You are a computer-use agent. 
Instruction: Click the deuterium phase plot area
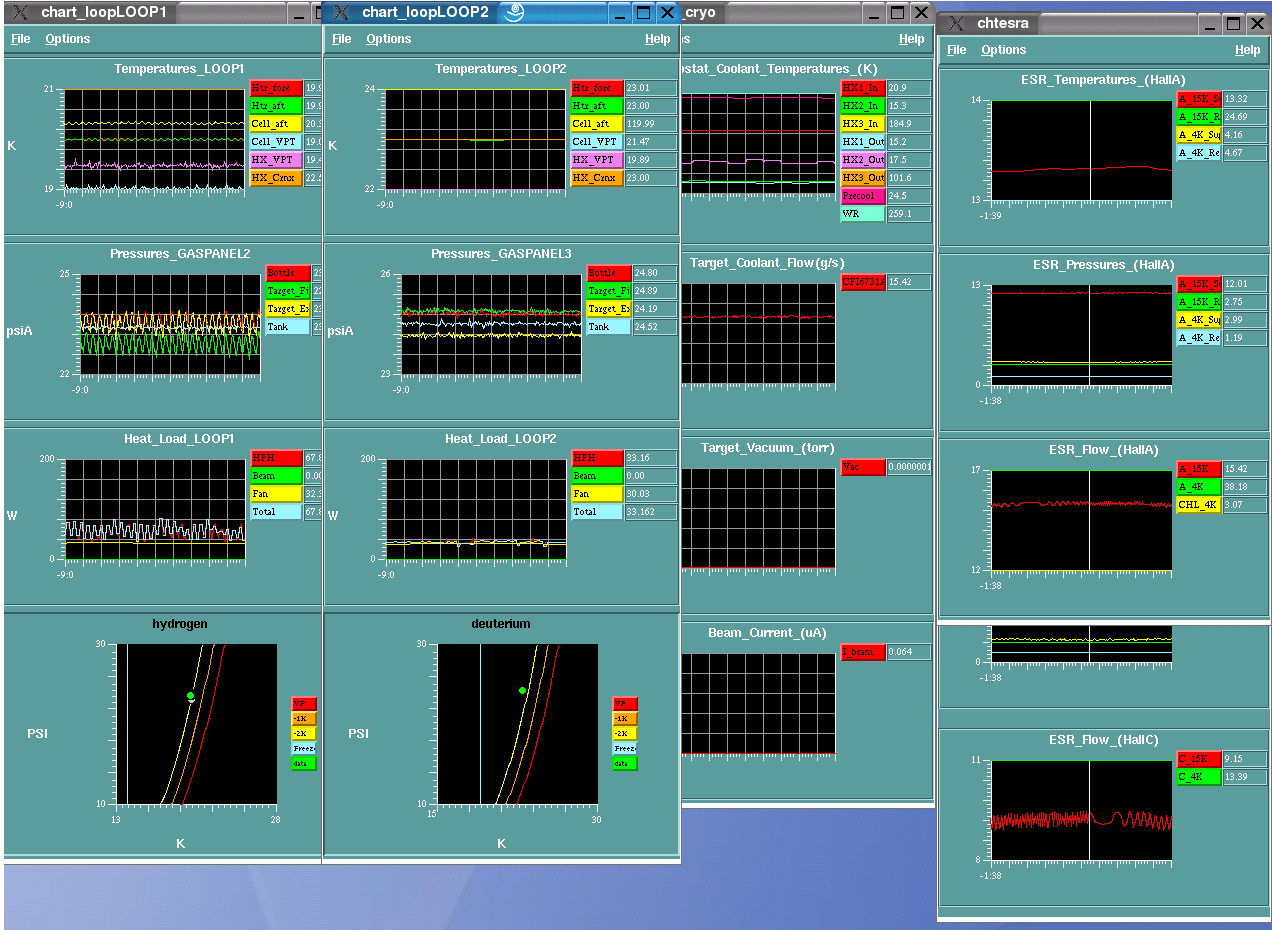(516, 724)
